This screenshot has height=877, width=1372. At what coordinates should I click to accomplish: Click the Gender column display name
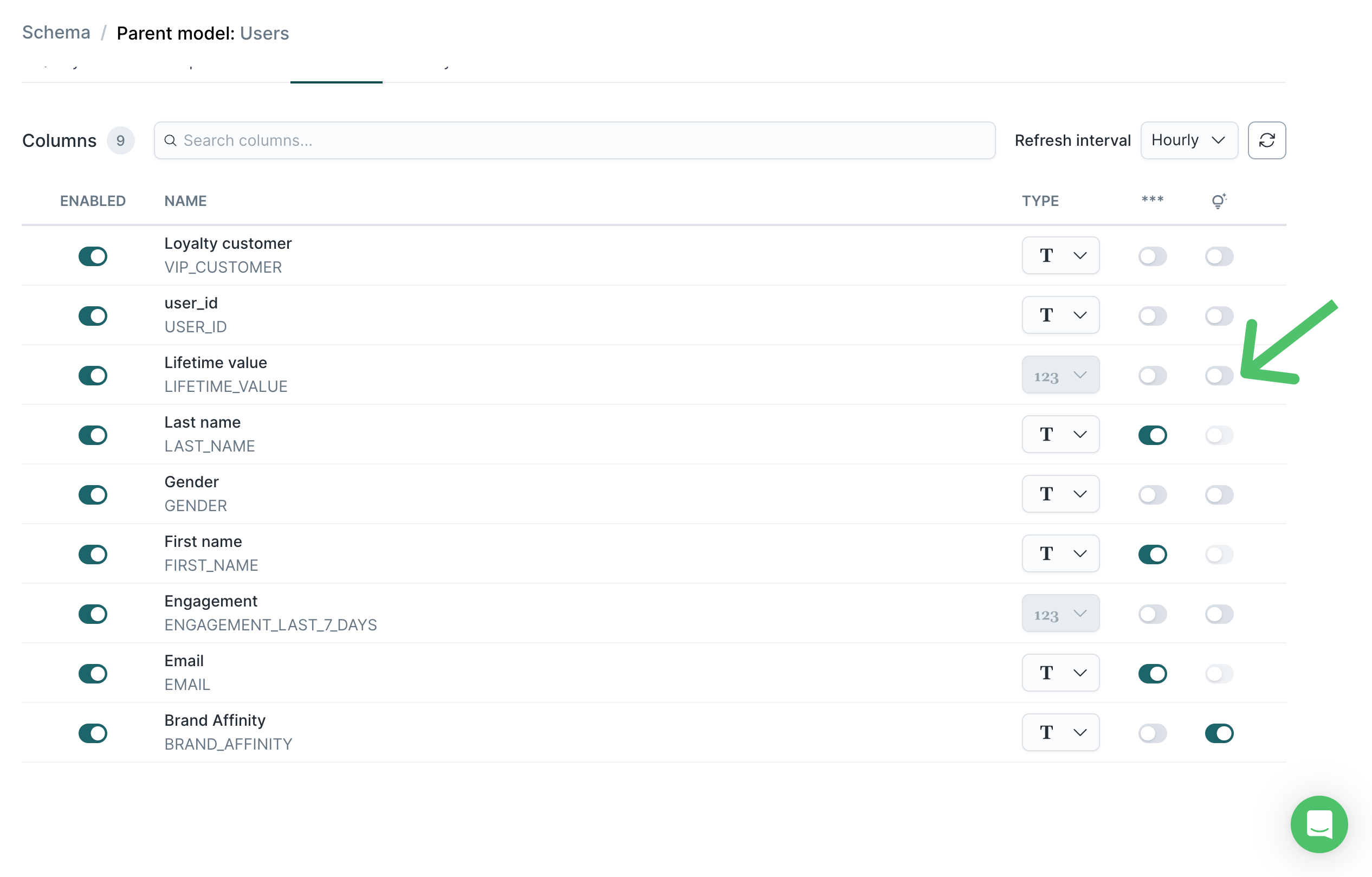click(x=191, y=482)
